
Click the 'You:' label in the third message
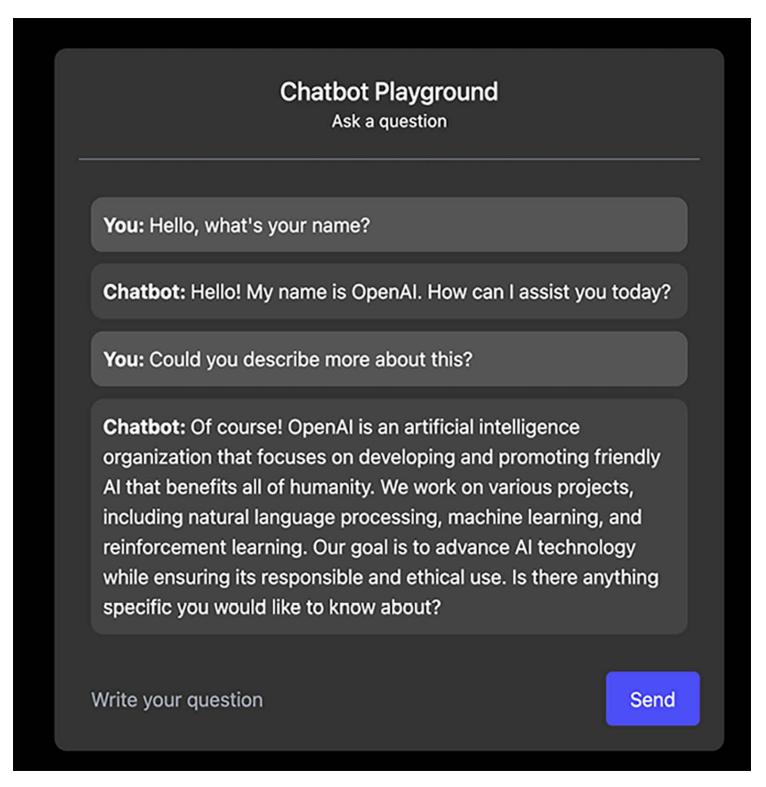124,359
